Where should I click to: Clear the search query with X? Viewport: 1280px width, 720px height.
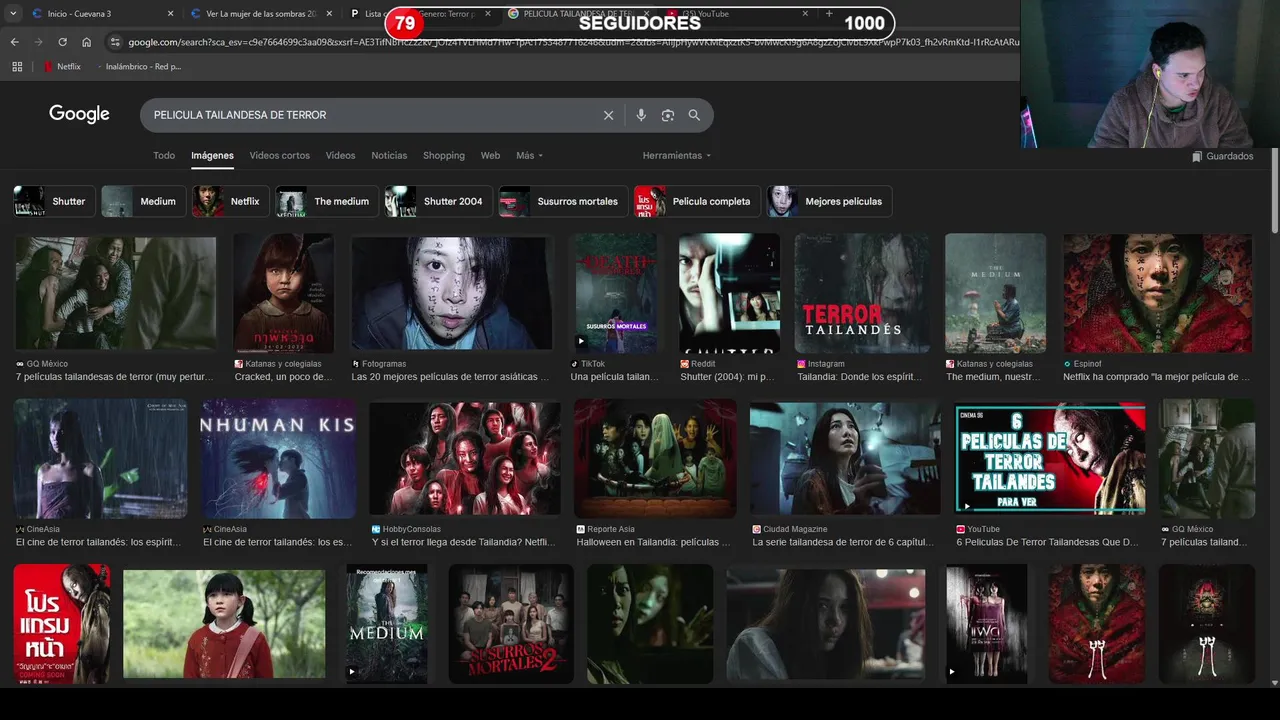608,115
